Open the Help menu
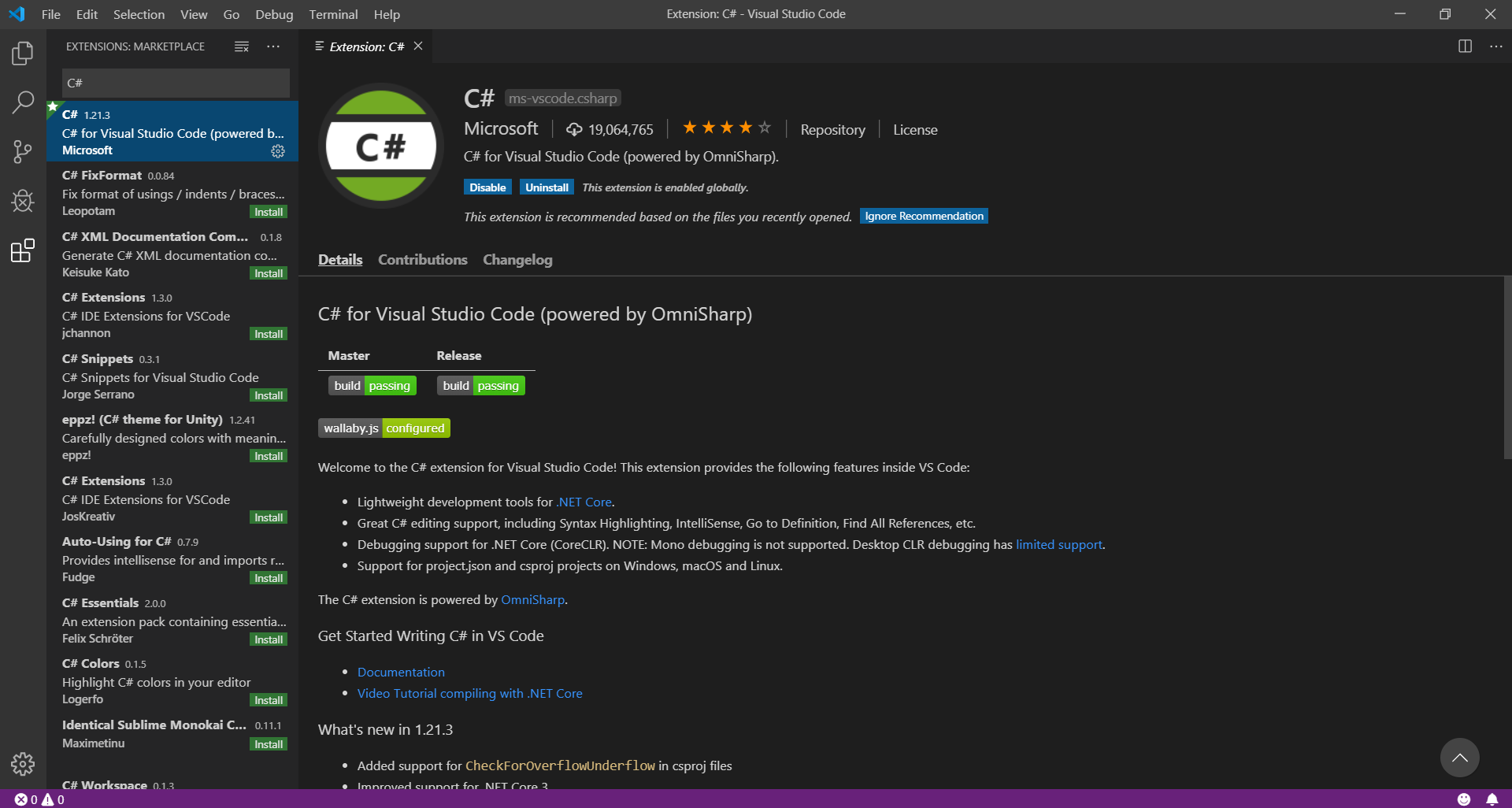 [387, 14]
